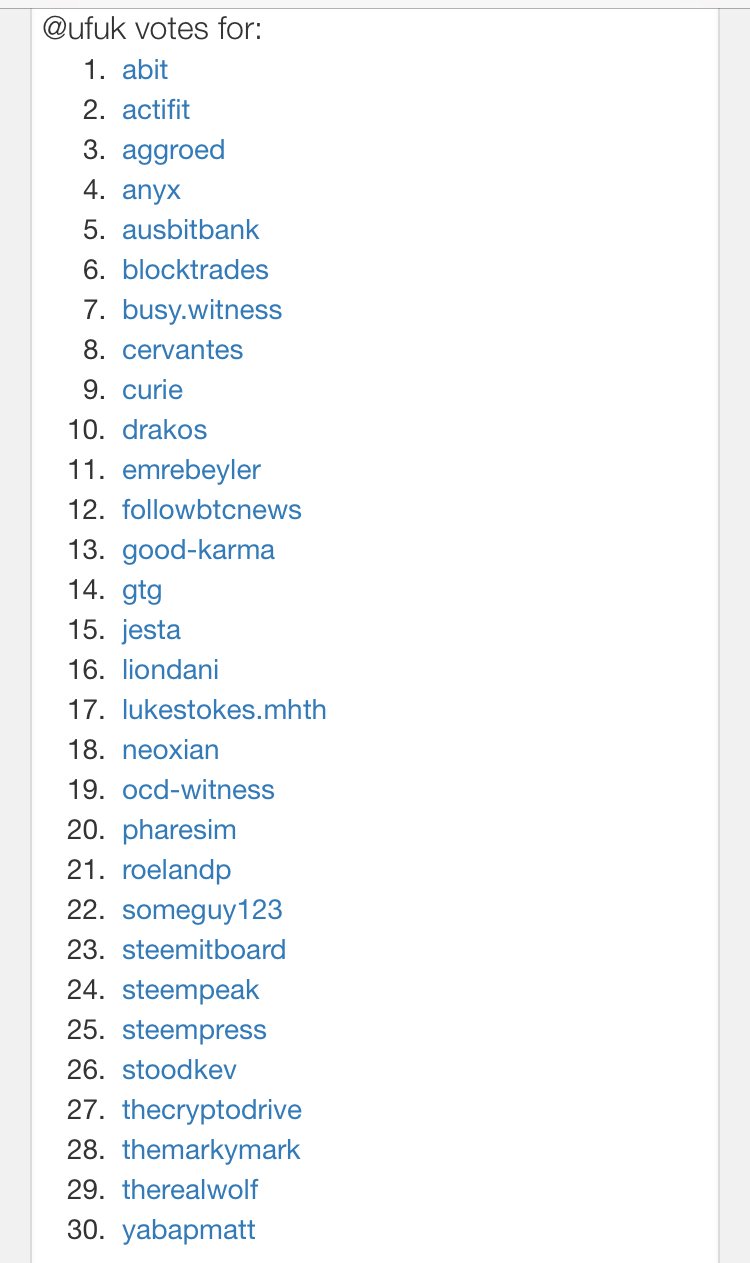This screenshot has height=1263, width=750.
Task: Click the blocktrades link
Action: click(x=196, y=270)
